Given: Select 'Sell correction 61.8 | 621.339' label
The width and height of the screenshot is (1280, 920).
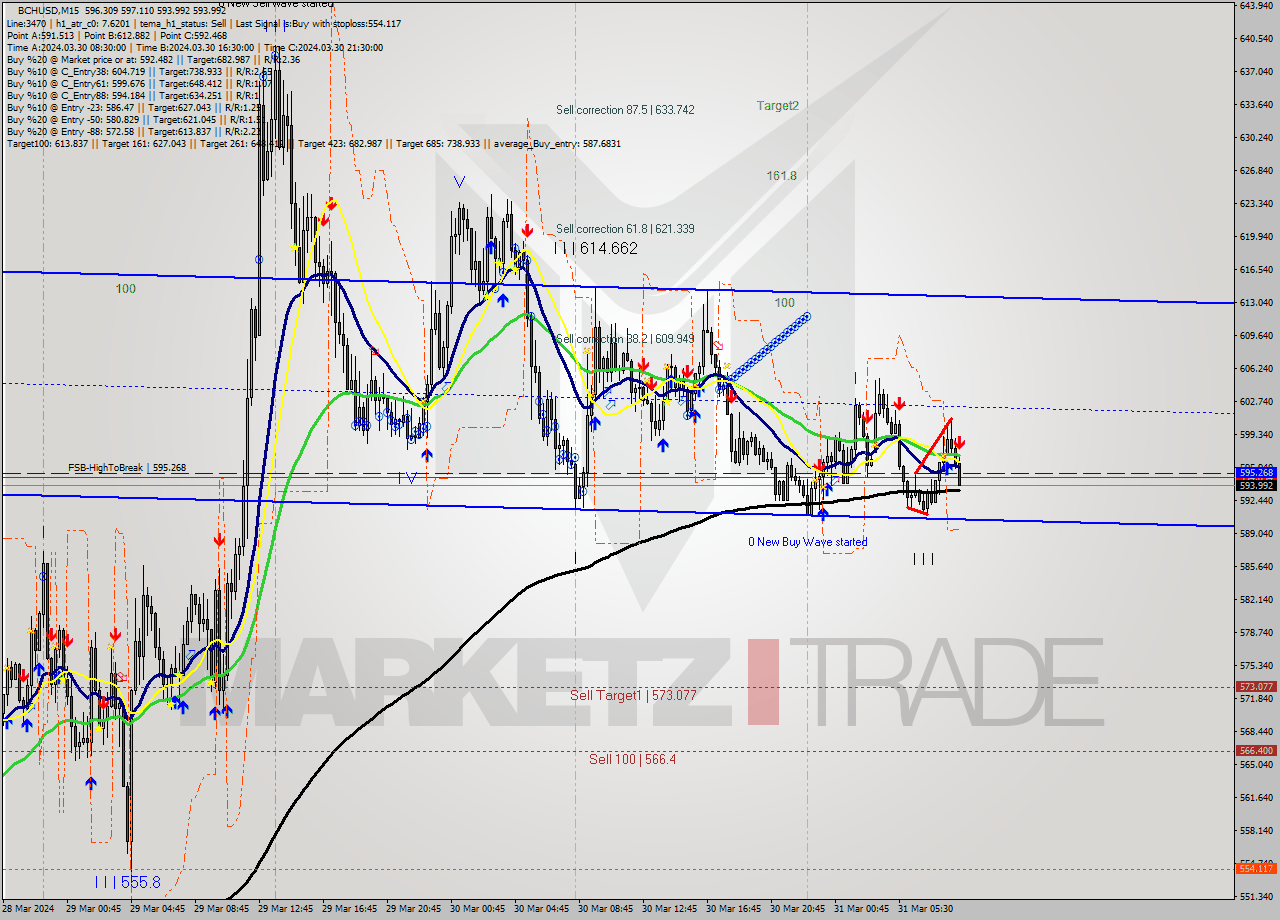Looking at the screenshot, I should [x=625, y=229].
